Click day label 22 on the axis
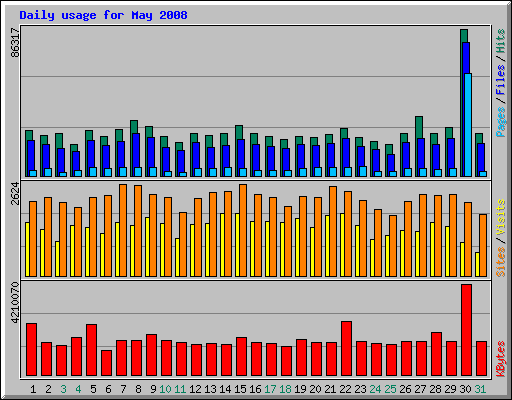Viewport: 512px width, 400px height. 345,389
